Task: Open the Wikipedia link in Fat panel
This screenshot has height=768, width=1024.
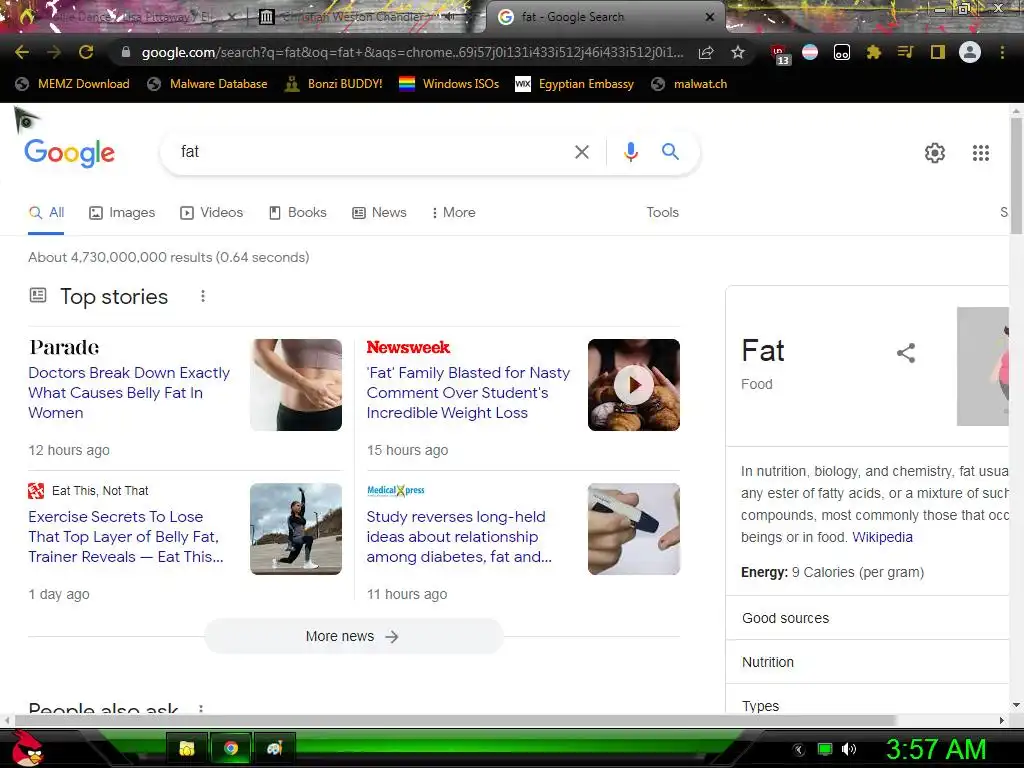Action: (882, 537)
